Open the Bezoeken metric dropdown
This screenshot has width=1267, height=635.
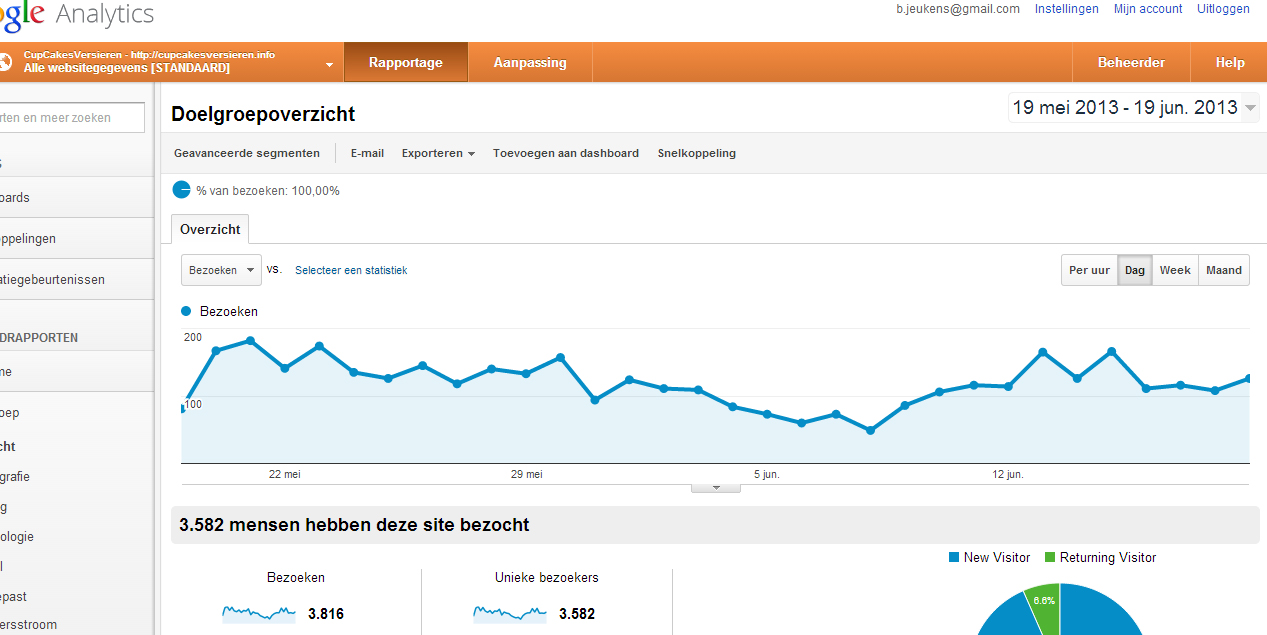click(x=221, y=270)
